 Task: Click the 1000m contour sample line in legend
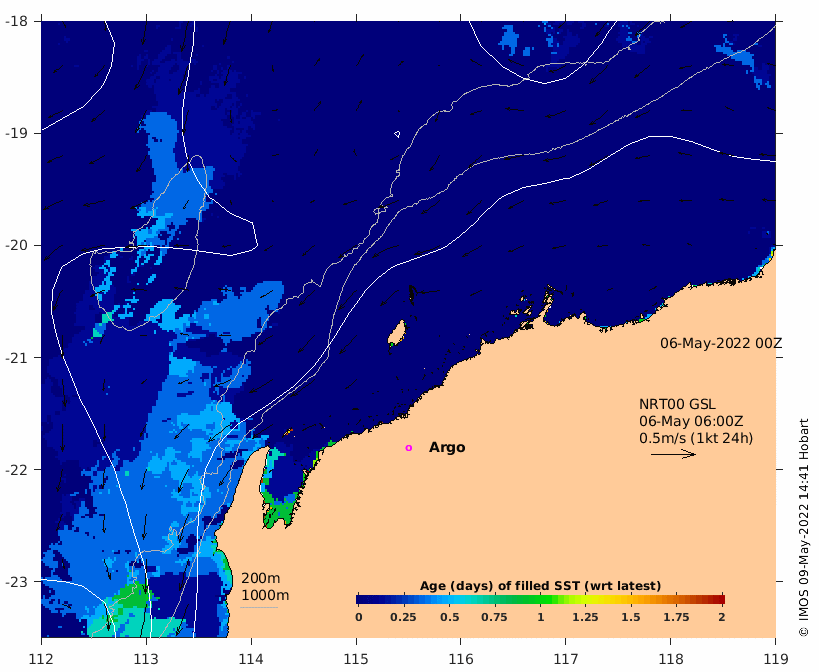tap(259, 607)
